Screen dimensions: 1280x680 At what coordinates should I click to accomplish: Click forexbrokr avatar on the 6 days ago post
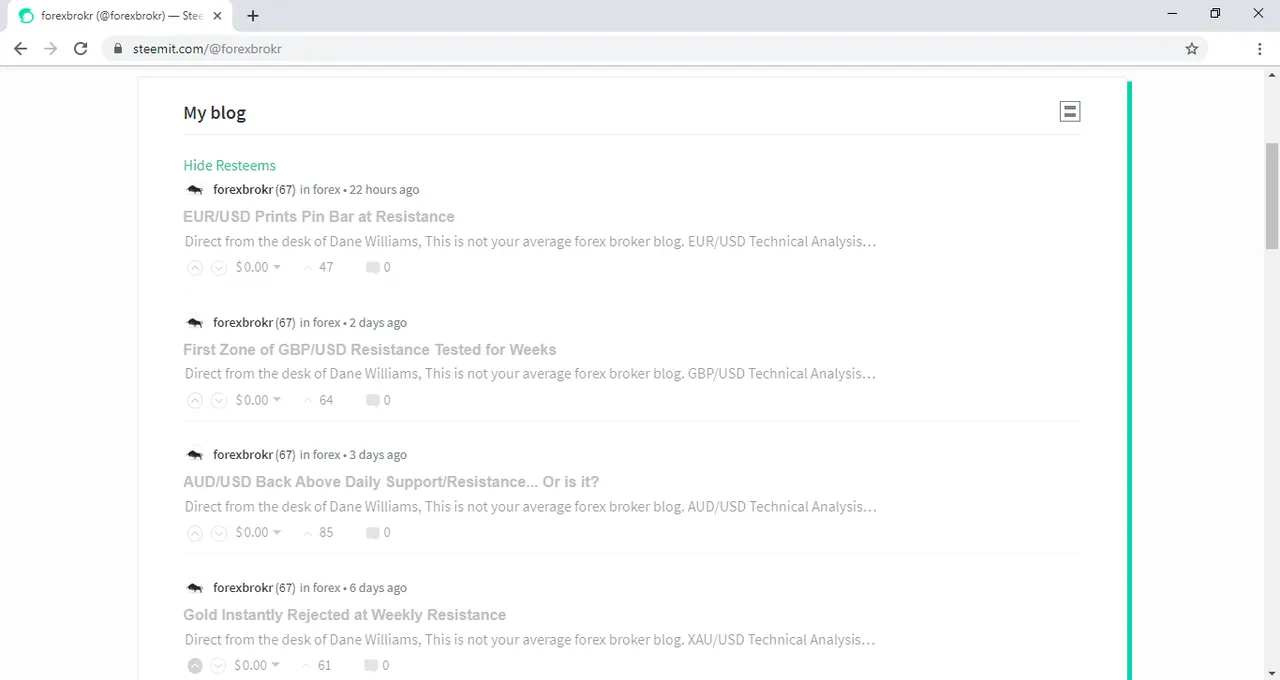pos(195,588)
